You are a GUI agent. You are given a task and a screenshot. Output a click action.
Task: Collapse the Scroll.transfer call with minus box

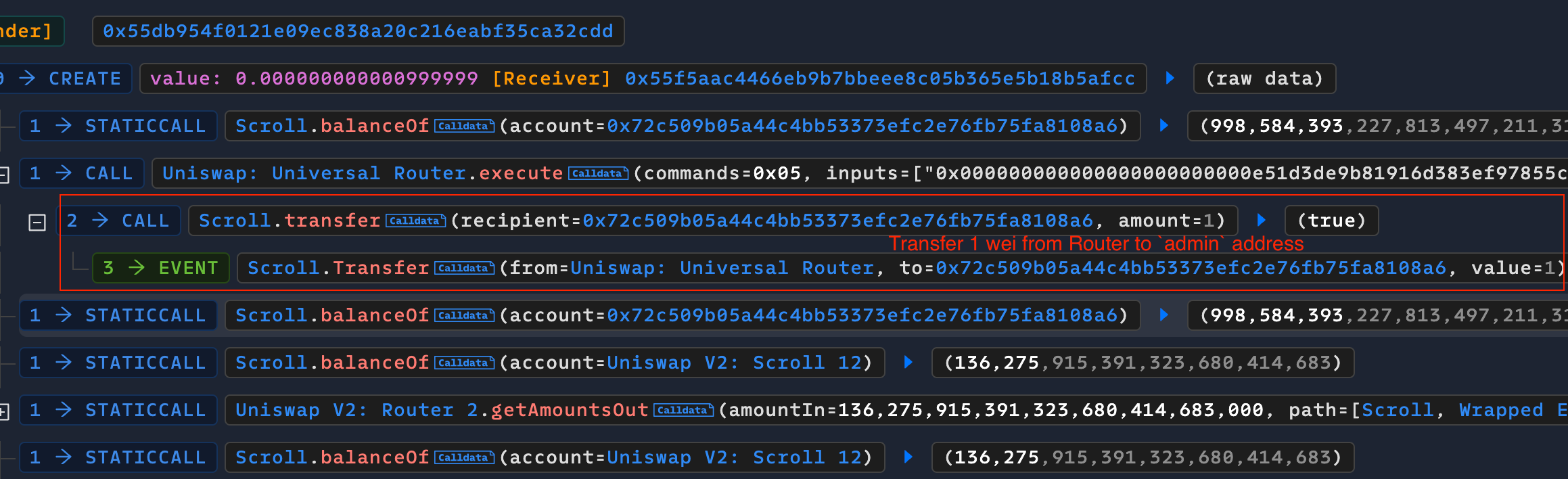tap(37, 222)
